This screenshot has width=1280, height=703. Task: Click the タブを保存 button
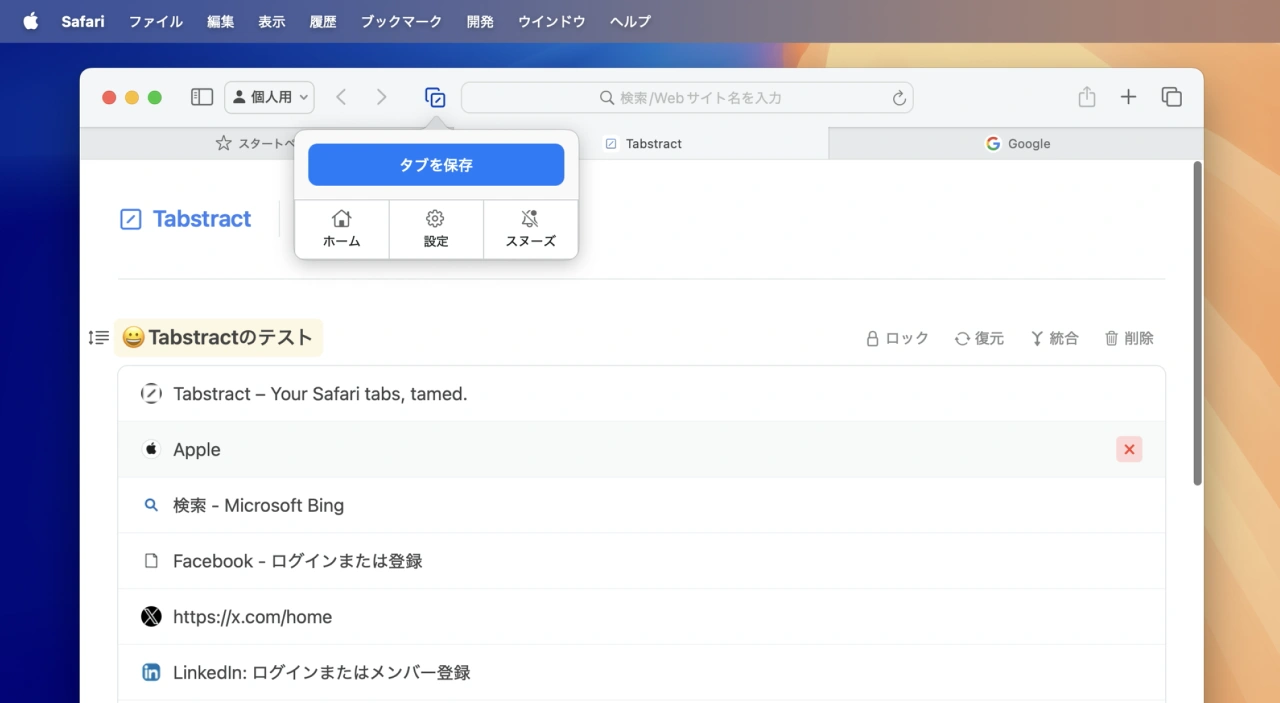(436, 165)
